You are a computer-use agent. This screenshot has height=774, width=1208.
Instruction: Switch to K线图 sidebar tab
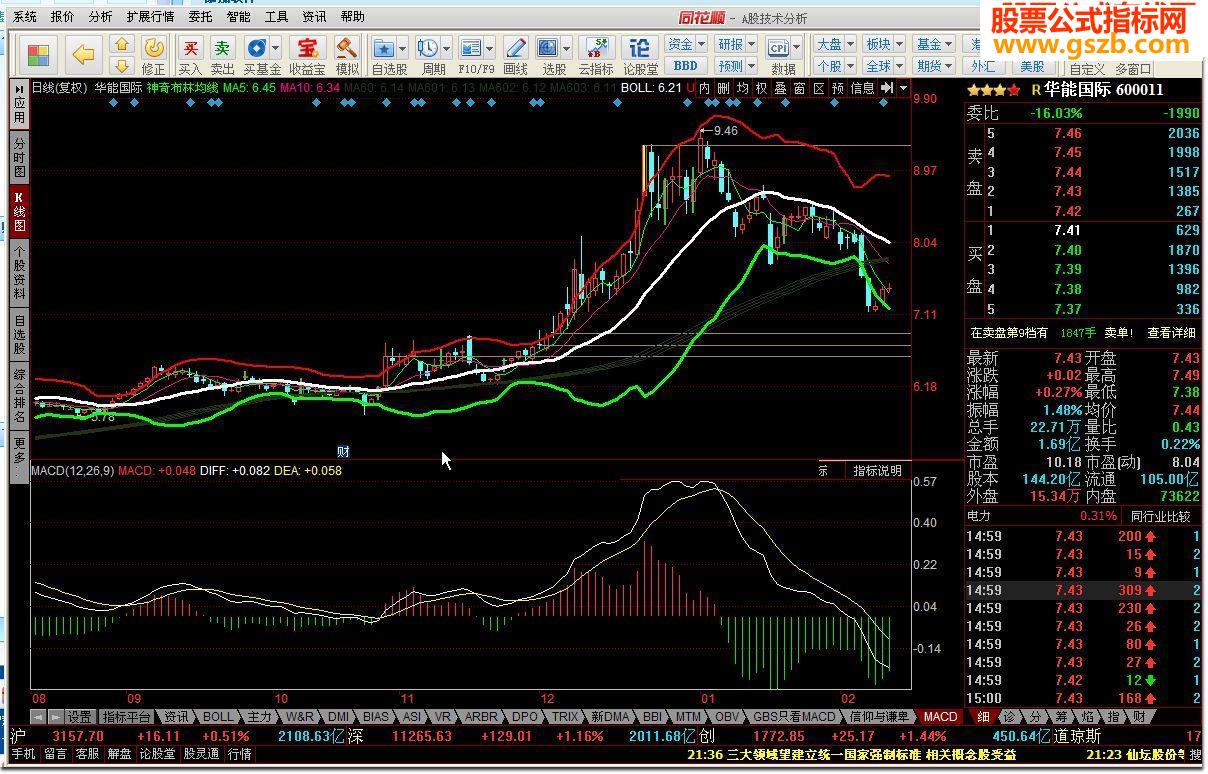[19, 211]
